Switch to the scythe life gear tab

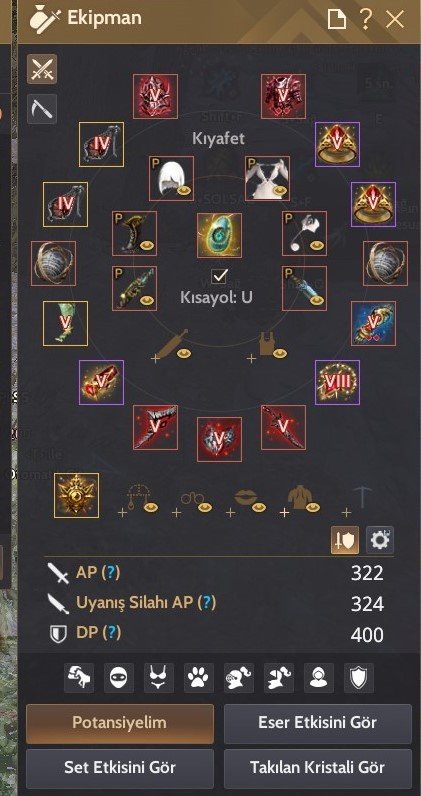[x=42, y=109]
